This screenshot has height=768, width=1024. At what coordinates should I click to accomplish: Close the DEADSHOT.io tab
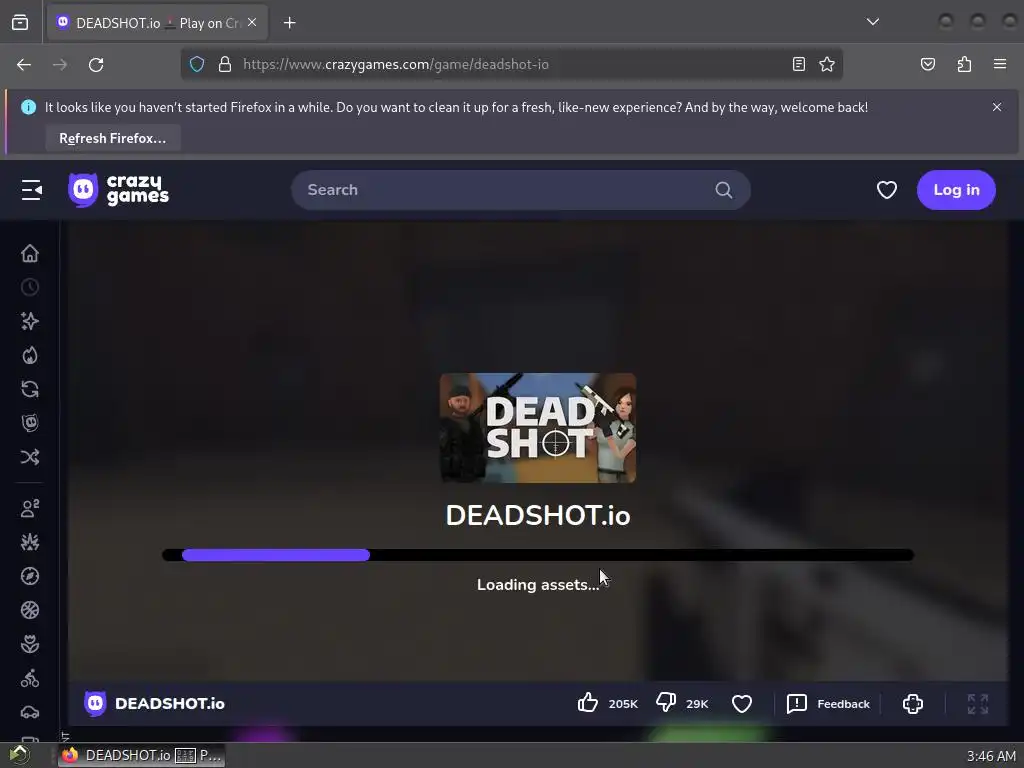point(252,22)
